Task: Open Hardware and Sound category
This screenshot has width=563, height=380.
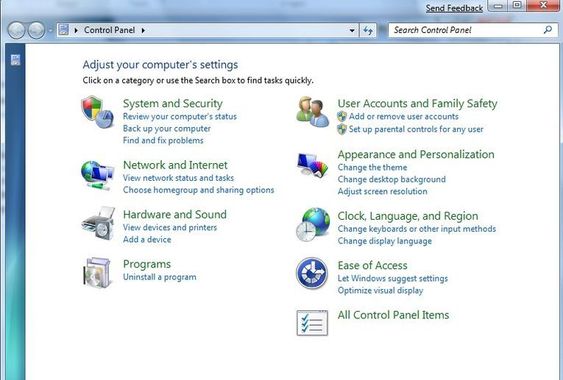Action: coord(175,214)
